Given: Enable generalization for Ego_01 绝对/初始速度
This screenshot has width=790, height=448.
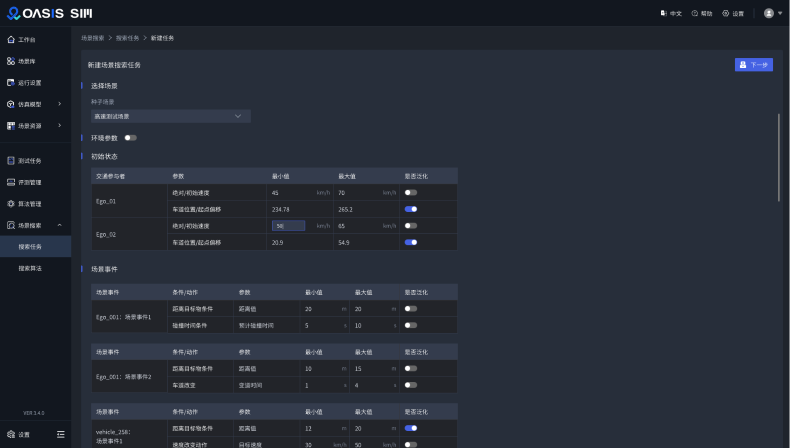Looking at the screenshot, I should (x=411, y=192).
